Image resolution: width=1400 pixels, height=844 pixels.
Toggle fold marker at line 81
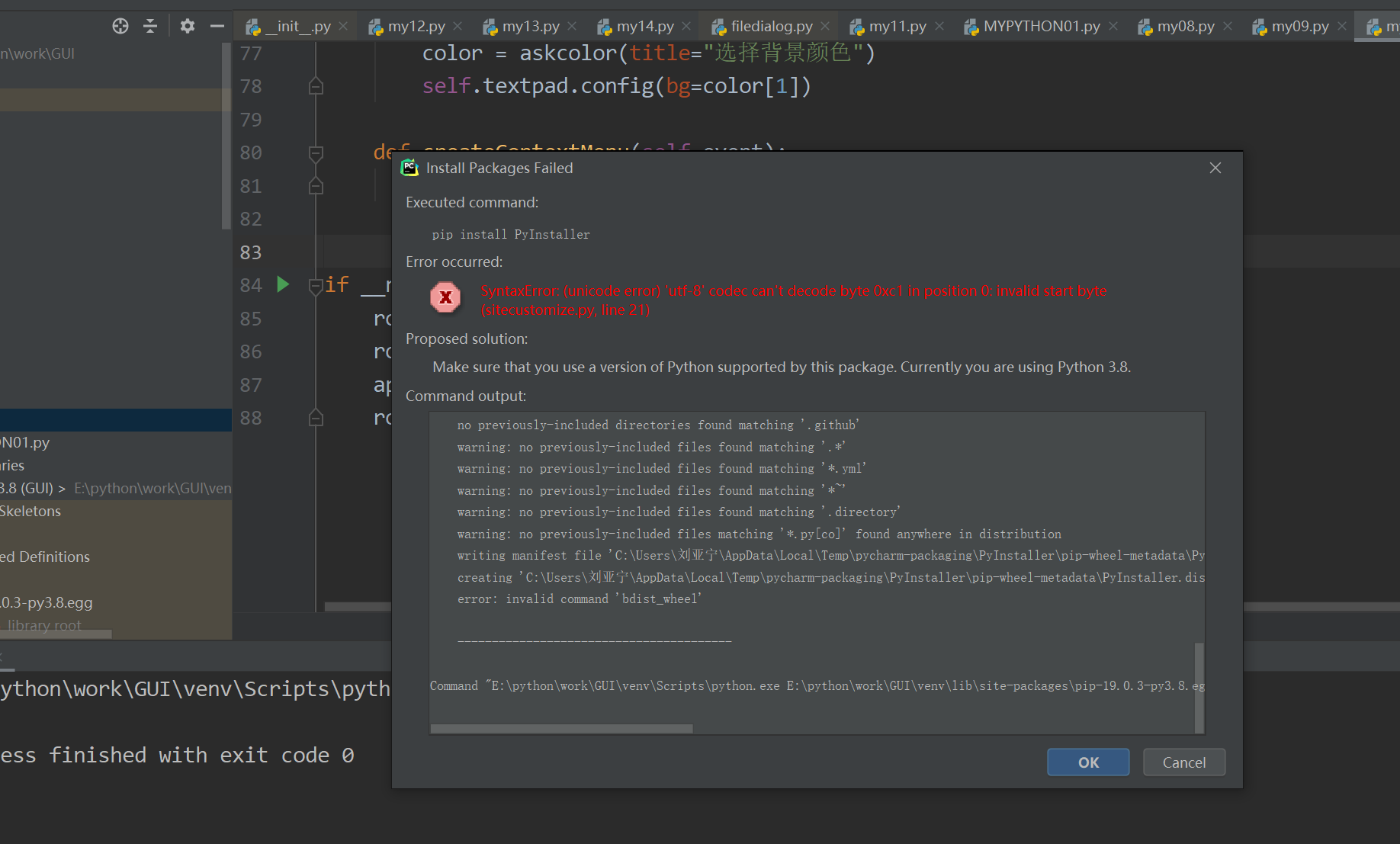(x=316, y=186)
